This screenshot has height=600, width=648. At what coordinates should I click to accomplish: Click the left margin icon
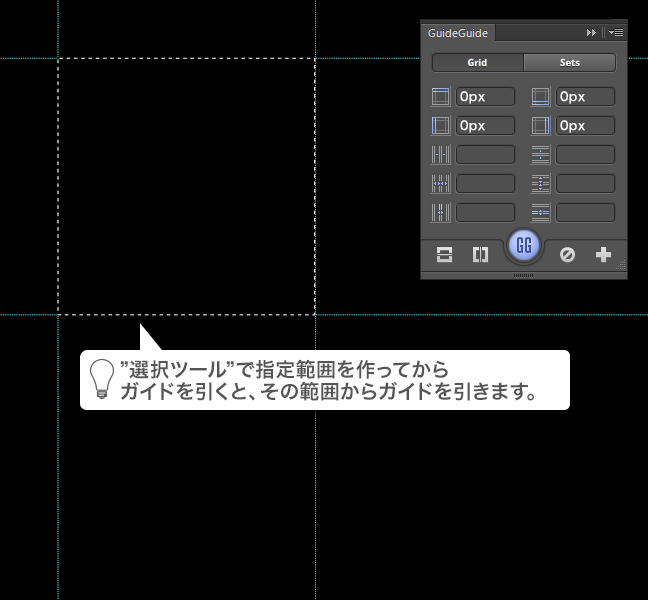pyautogui.click(x=441, y=126)
